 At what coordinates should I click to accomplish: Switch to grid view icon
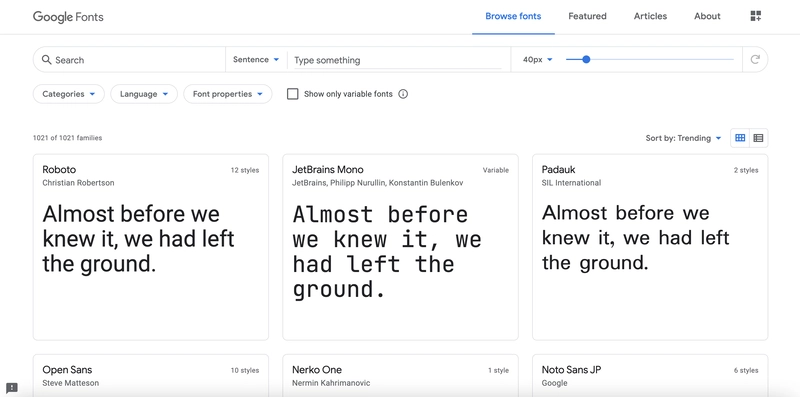740,138
